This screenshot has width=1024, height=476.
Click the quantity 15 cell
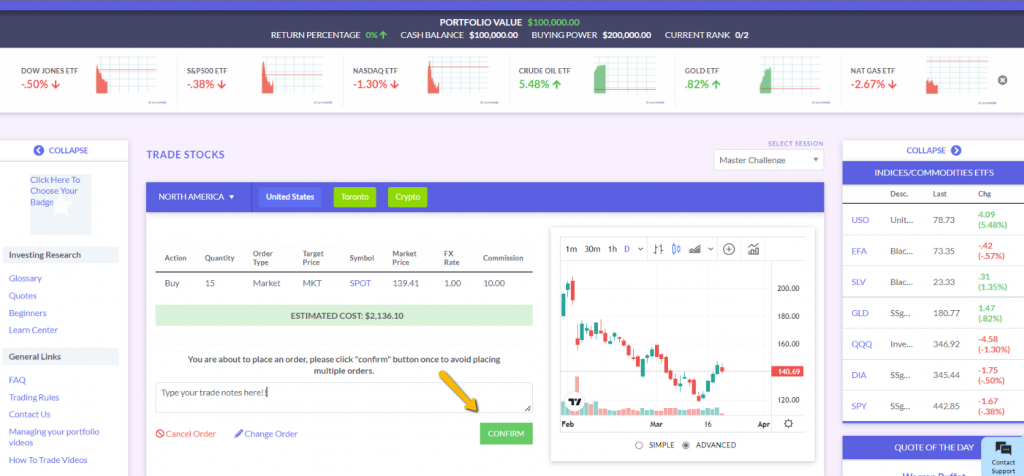[210, 283]
